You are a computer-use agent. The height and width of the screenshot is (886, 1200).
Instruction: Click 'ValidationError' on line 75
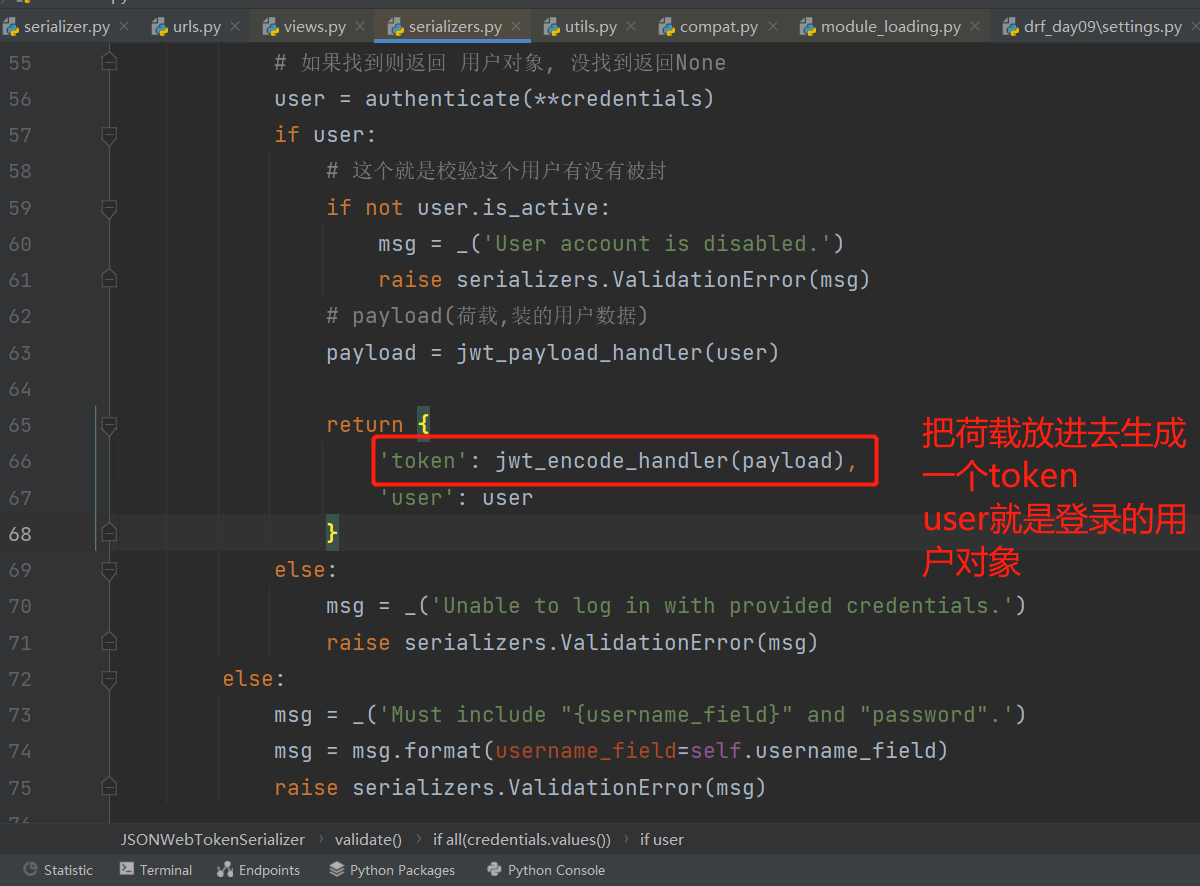[x=606, y=788]
